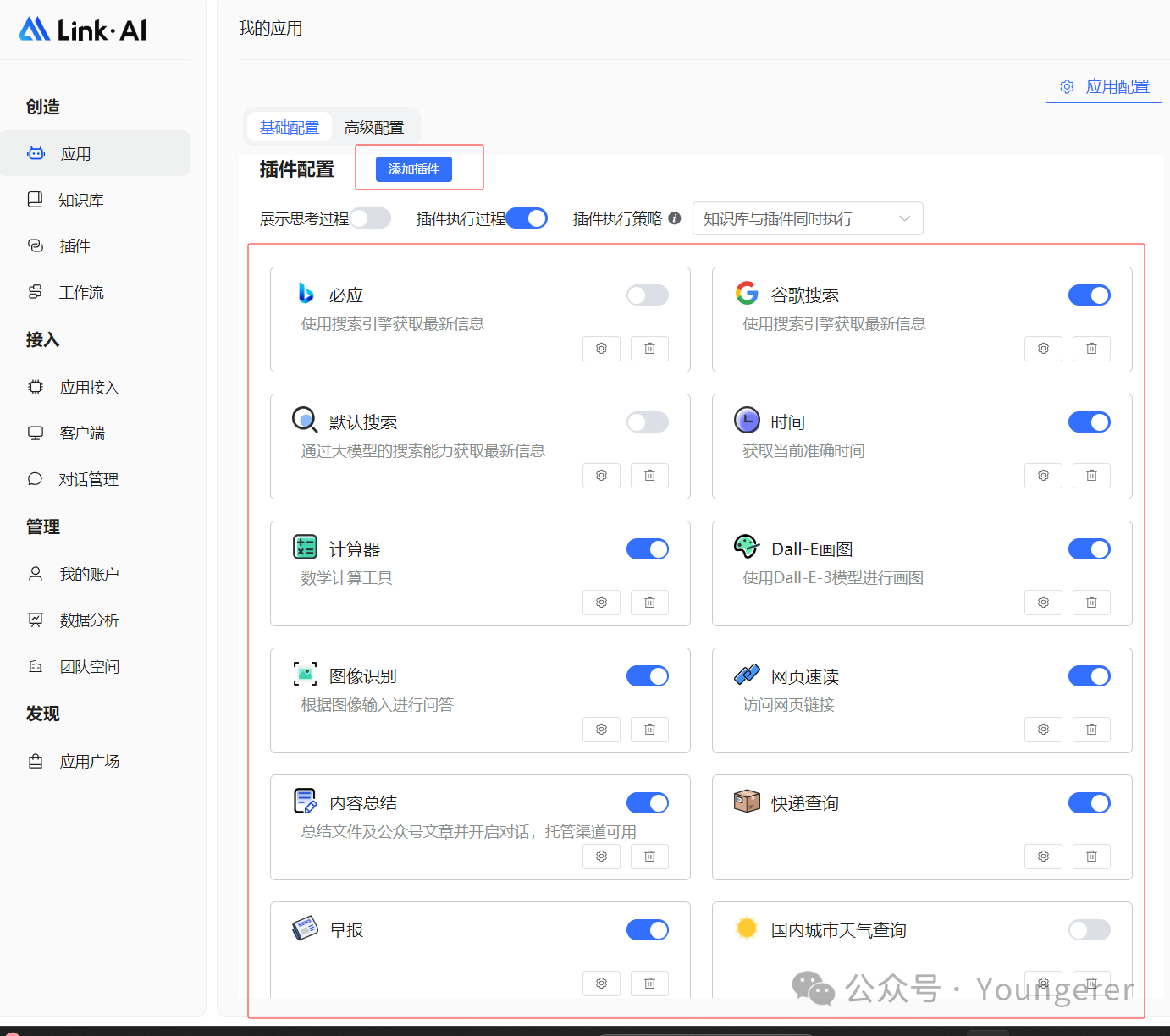Open settings gear for 时间 plugin
Image resolution: width=1170 pixels, height=1036 pixels.
1043,476
